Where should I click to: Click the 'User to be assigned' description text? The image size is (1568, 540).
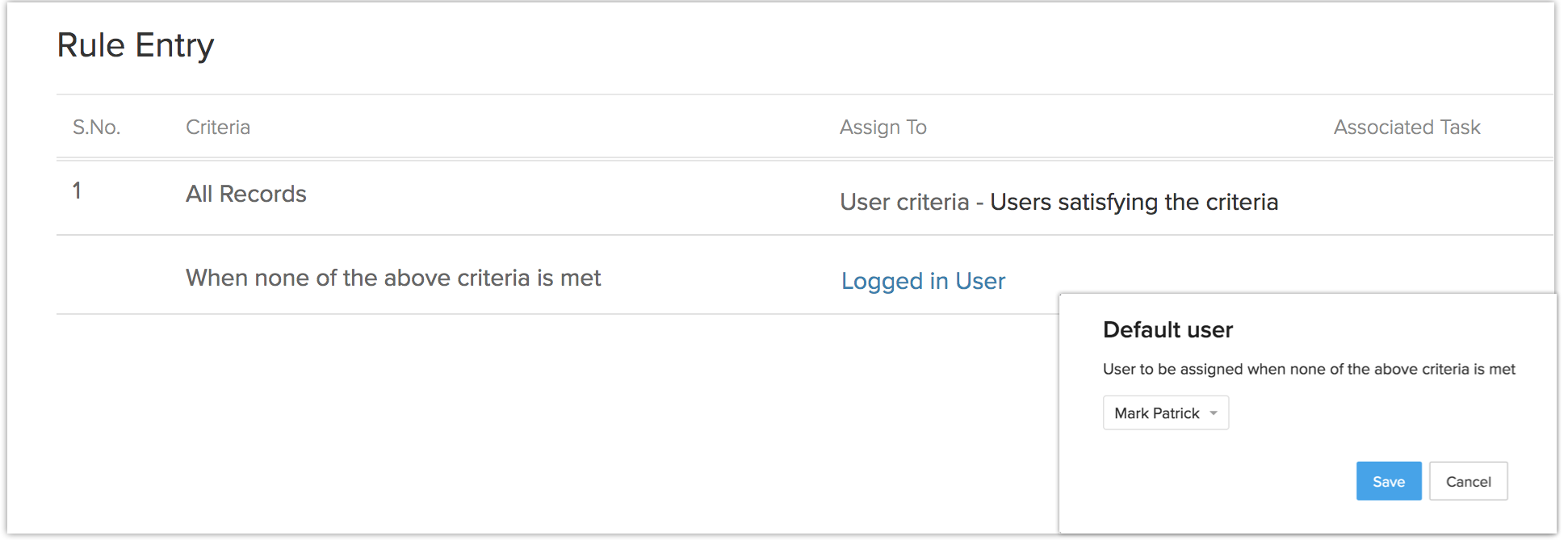tap(1309, 369)
